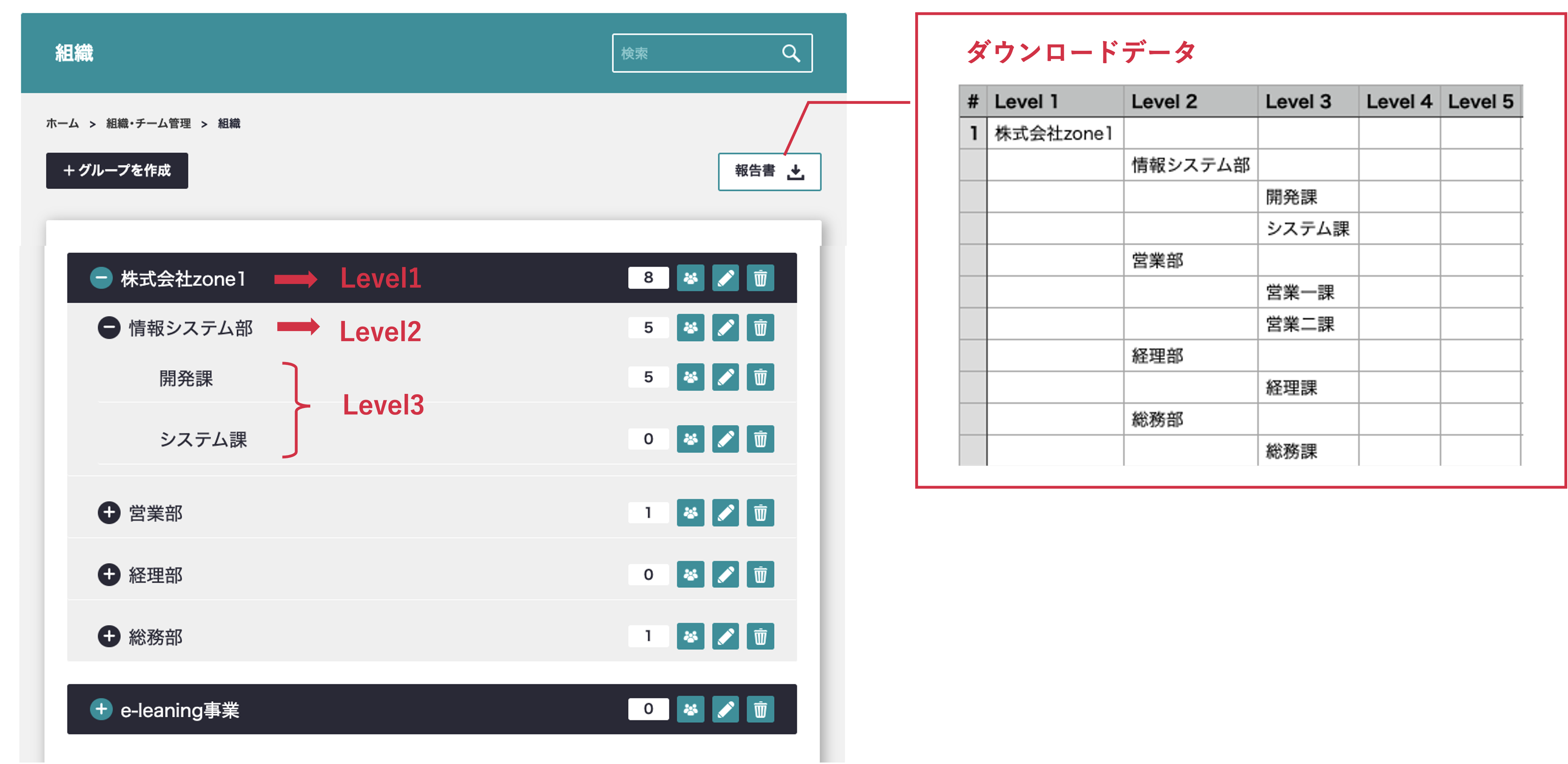
Task: Edit 株式会社zone1 with pencil icon
Action: pyautogui.click(x=725, y=278)
